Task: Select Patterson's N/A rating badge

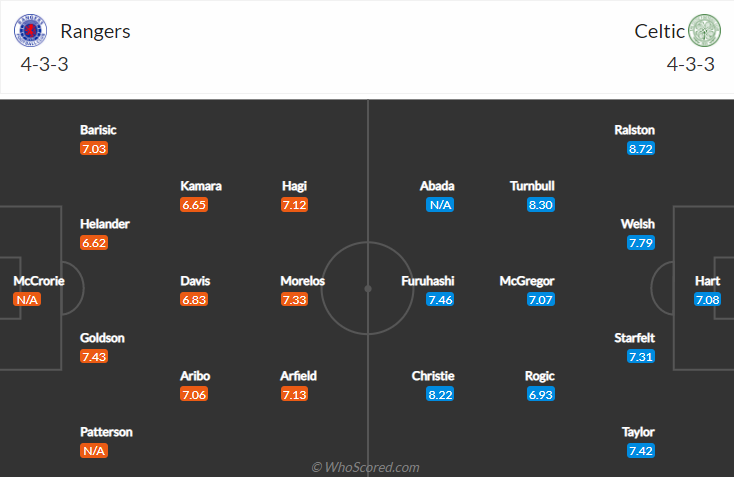Action: point(94,451)
